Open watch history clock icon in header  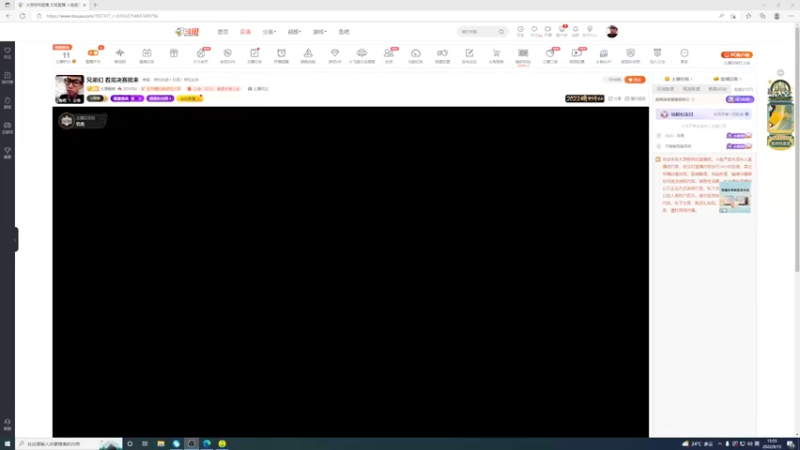pos(520,30)
